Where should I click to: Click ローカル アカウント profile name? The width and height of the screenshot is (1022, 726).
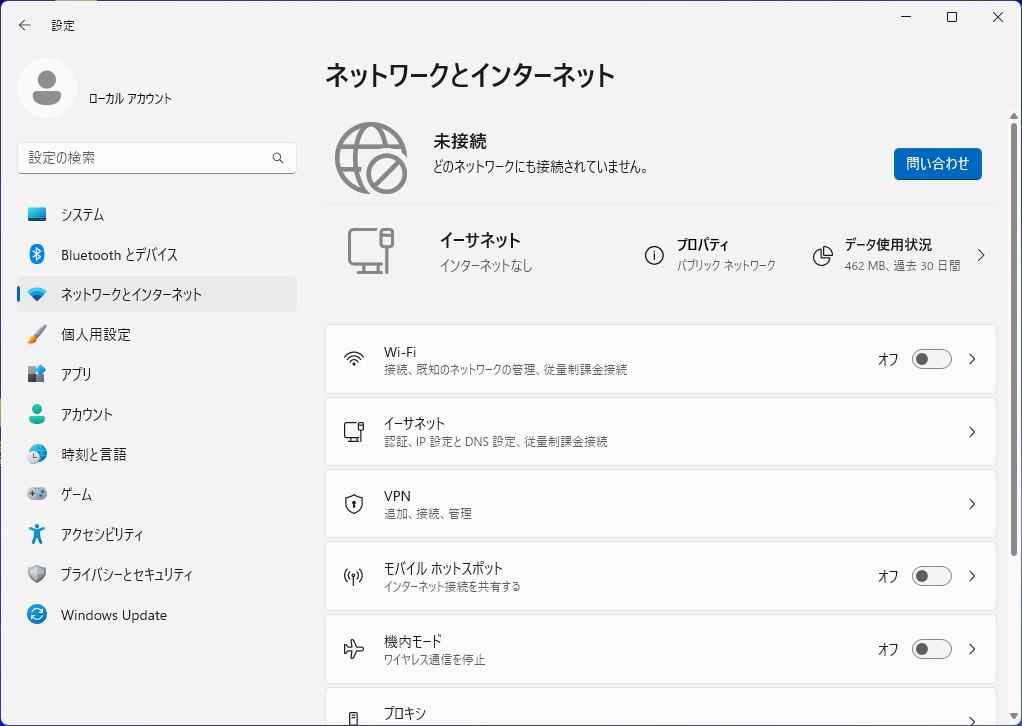[130, 98]
